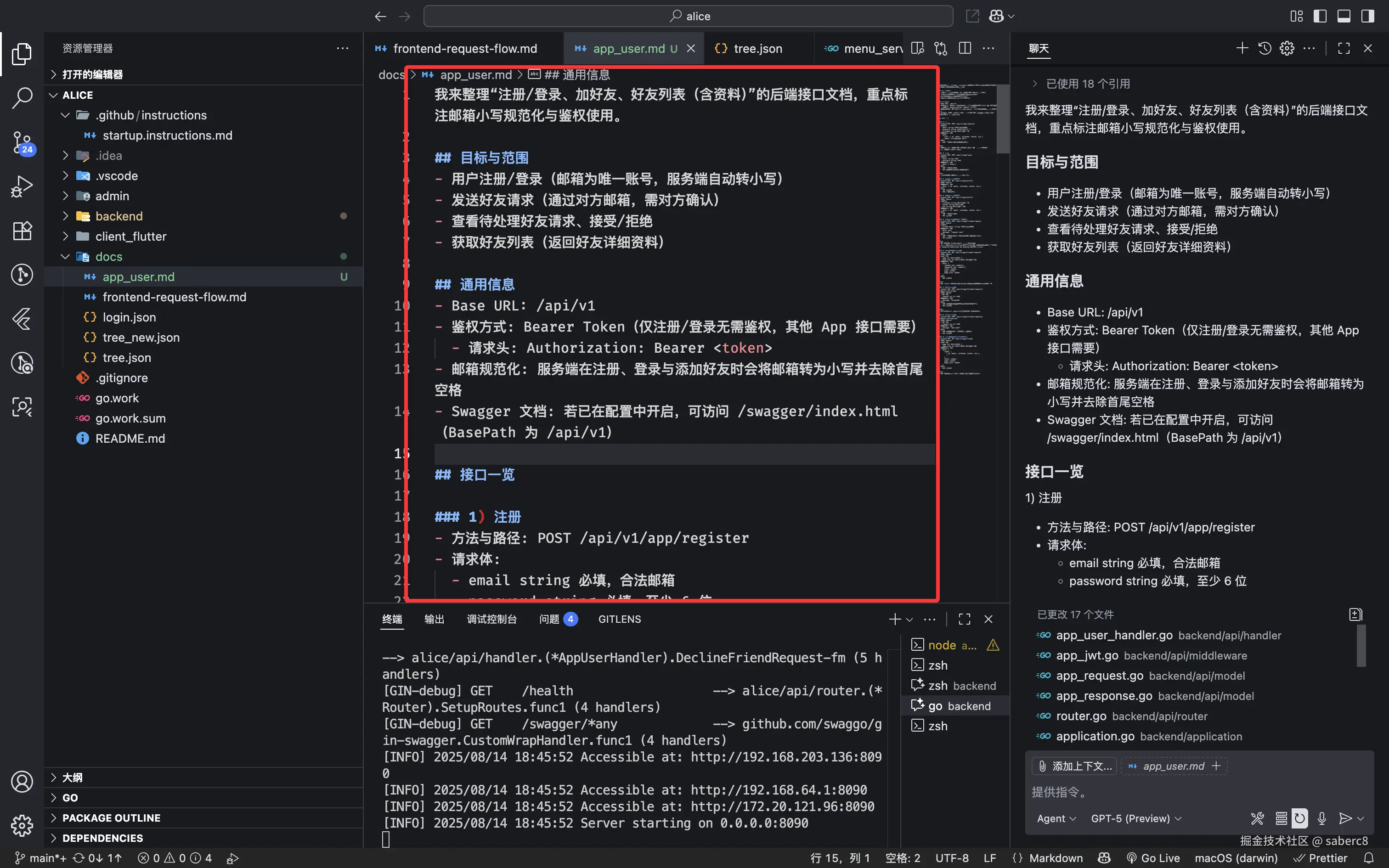Click the chat history icon

coord(1265,48)
